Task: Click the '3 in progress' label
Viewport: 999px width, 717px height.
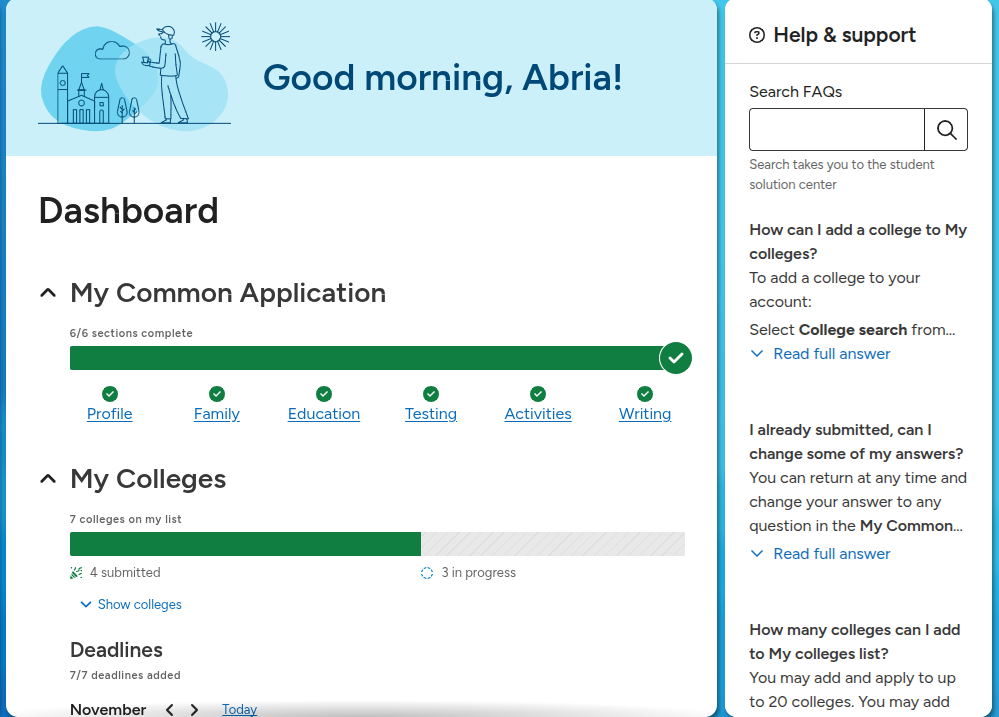Action: point(478,572)
